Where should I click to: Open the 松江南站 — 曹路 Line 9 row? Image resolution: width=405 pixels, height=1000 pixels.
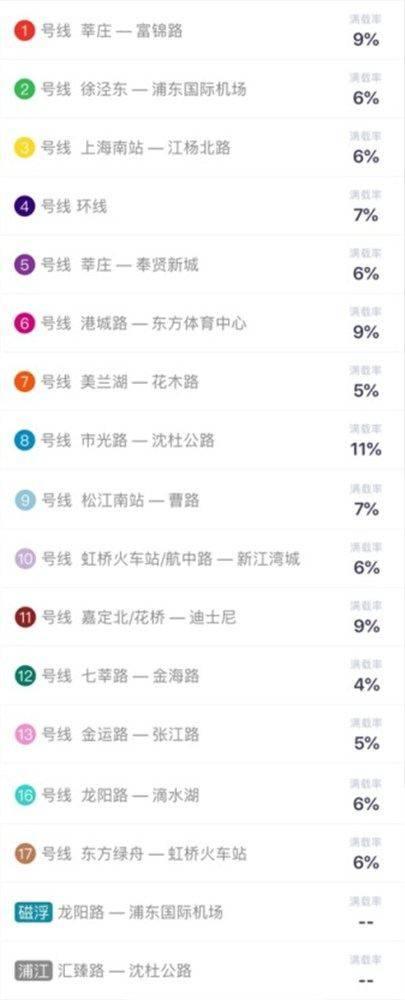(202, 500)
